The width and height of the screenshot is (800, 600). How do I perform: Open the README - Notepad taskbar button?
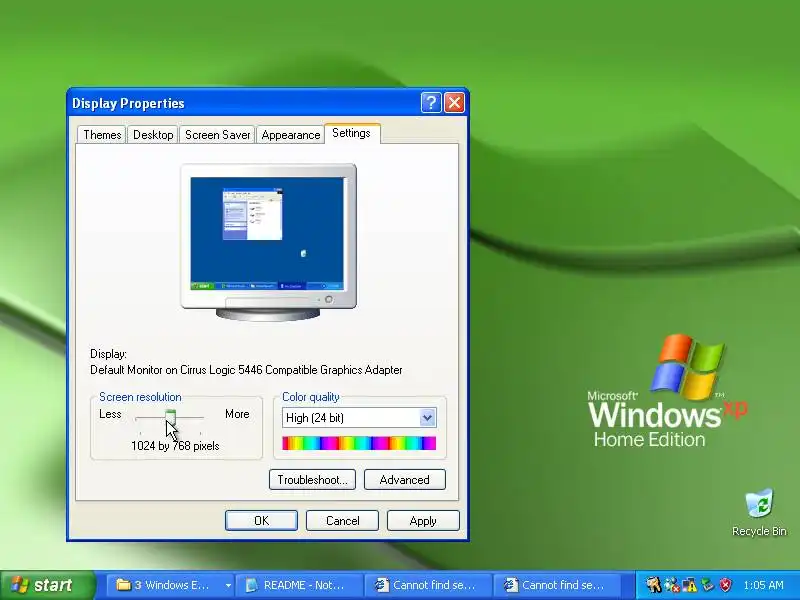pos(299,585)
